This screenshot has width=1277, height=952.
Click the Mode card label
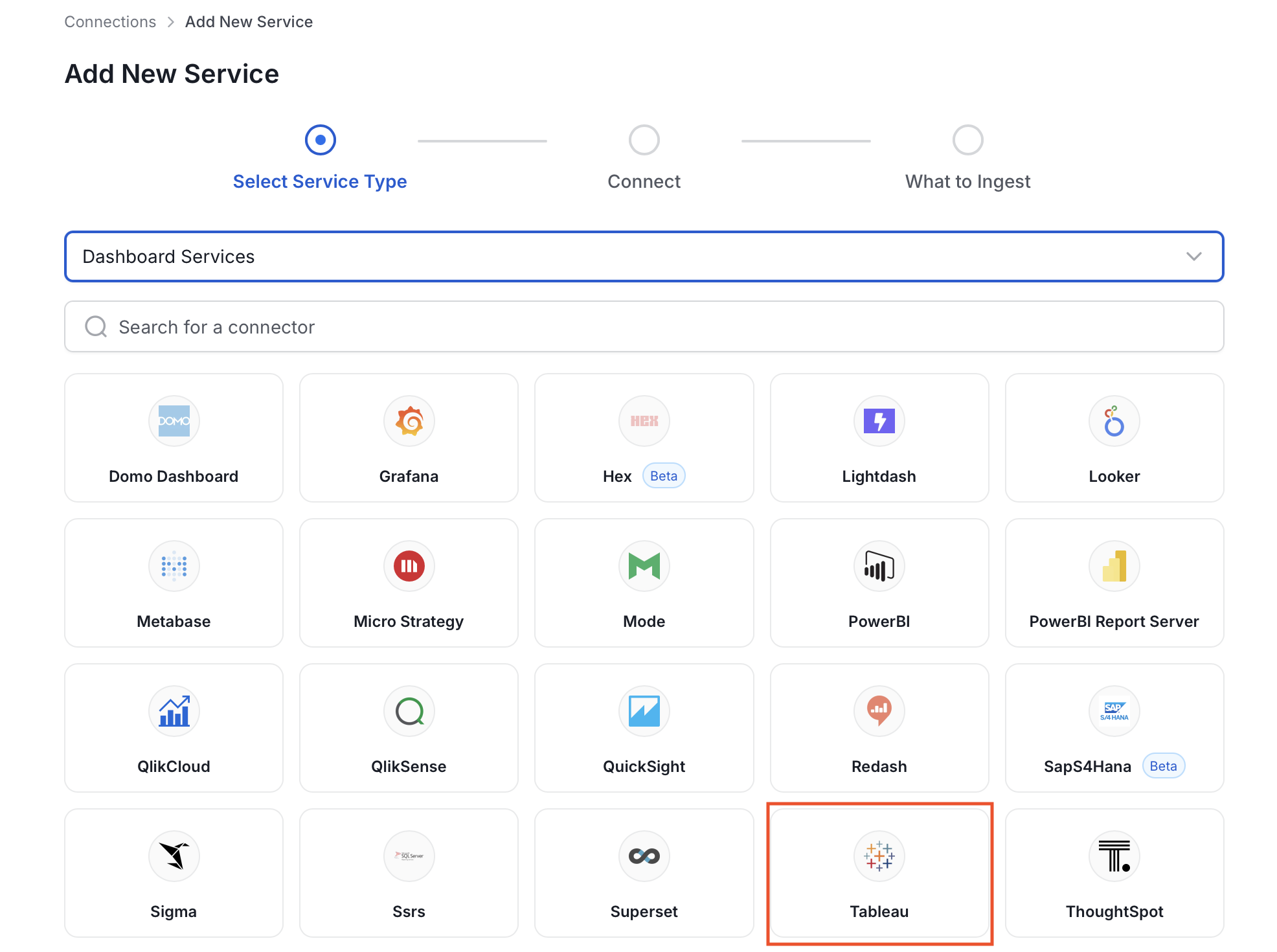click(x=644, y=621)
